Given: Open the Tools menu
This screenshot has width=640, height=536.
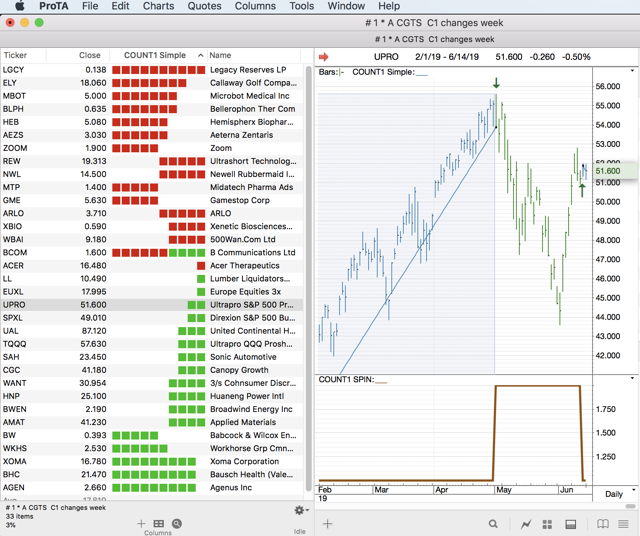Looking at the screenshot, I should [302, 6].
